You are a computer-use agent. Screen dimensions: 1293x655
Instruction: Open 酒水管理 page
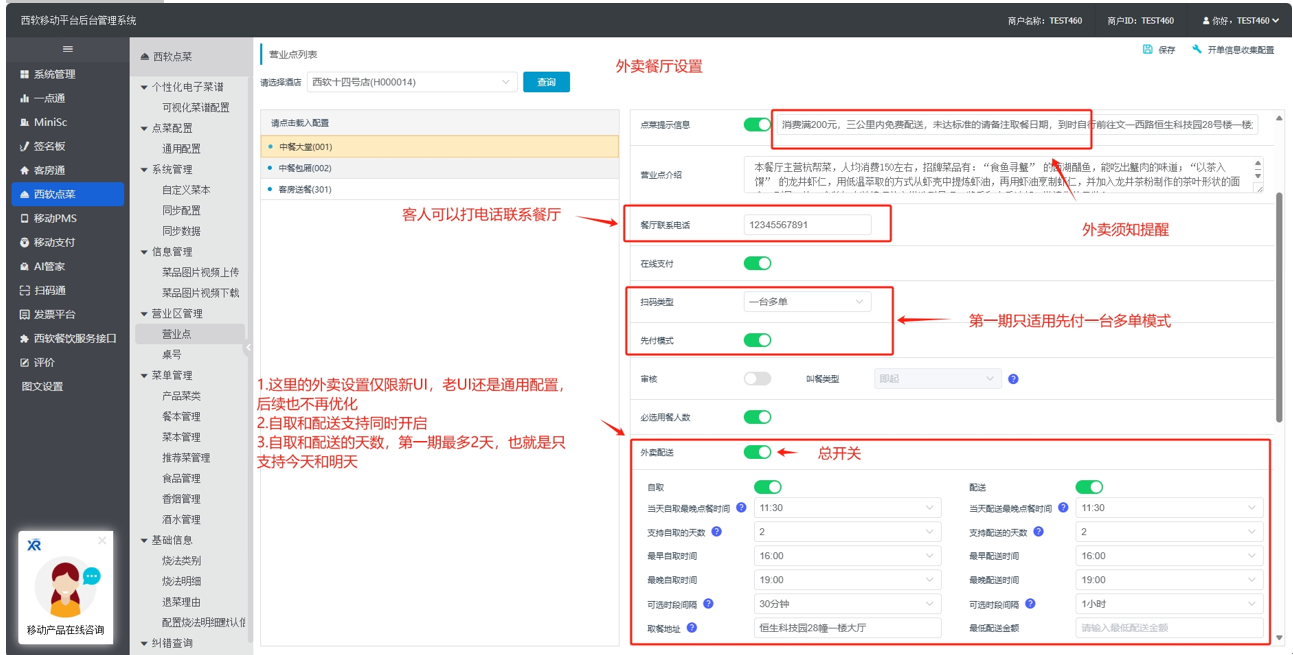pyautogui.click(x=181, y=520)
